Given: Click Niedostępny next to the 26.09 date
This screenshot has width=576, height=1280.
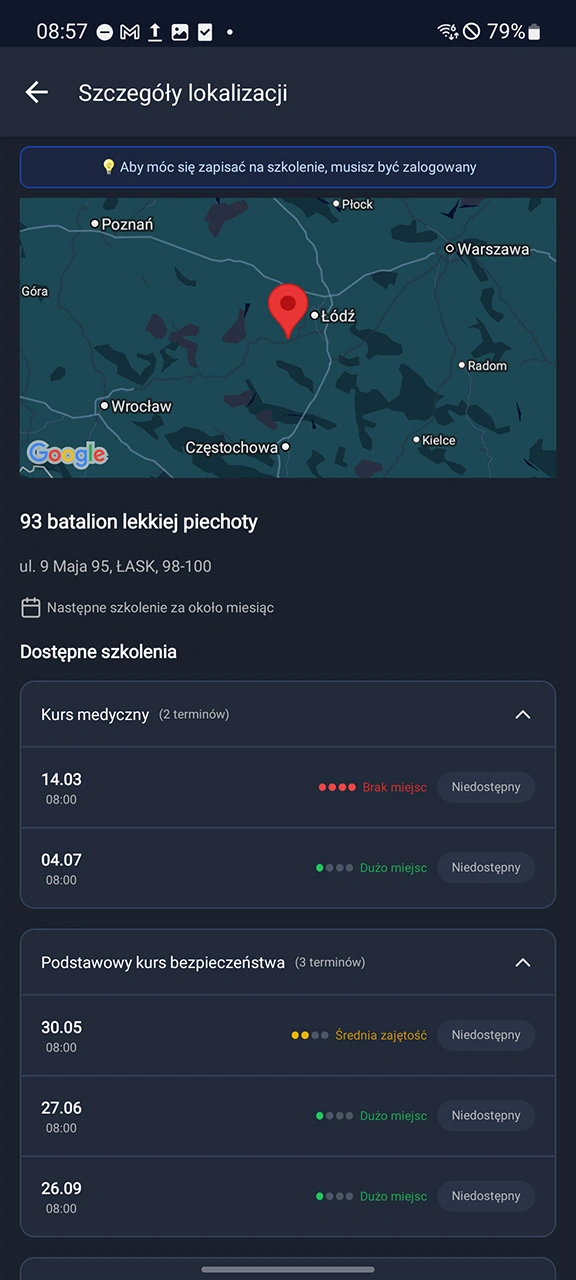Looking at the screenshot, I should click(x=485, y=1196).
